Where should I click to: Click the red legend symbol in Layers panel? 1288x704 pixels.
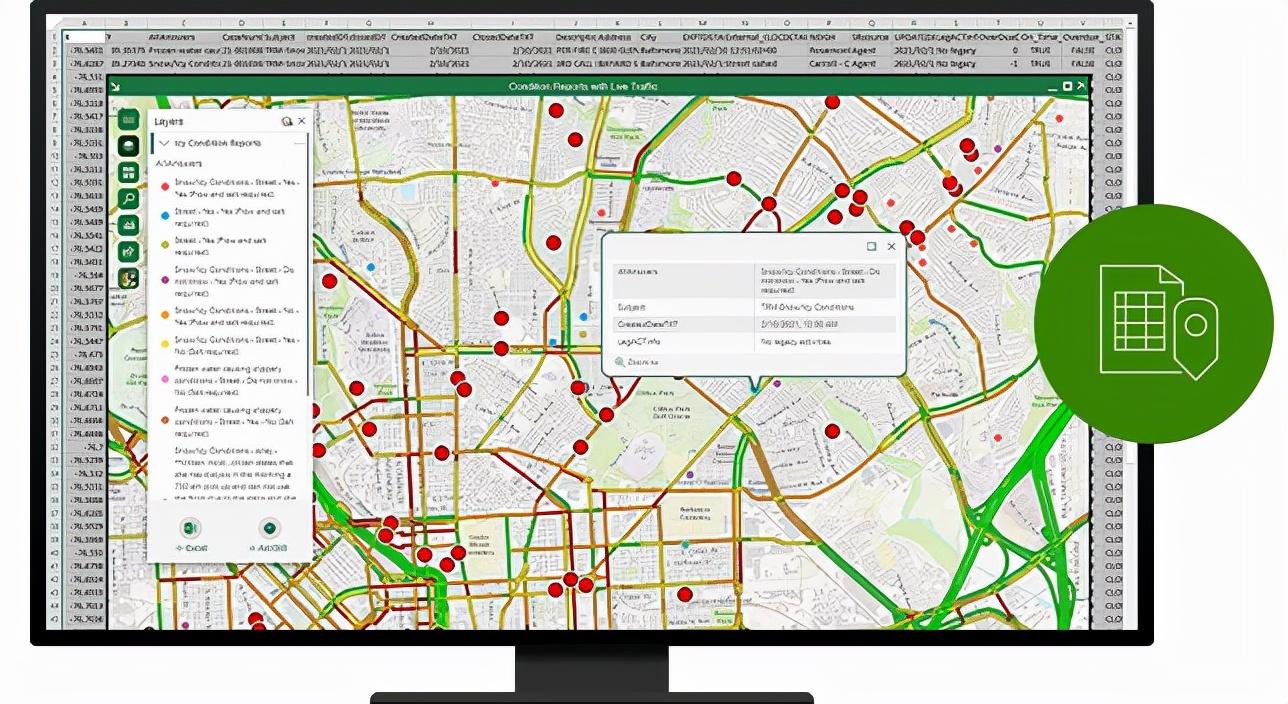165,187
